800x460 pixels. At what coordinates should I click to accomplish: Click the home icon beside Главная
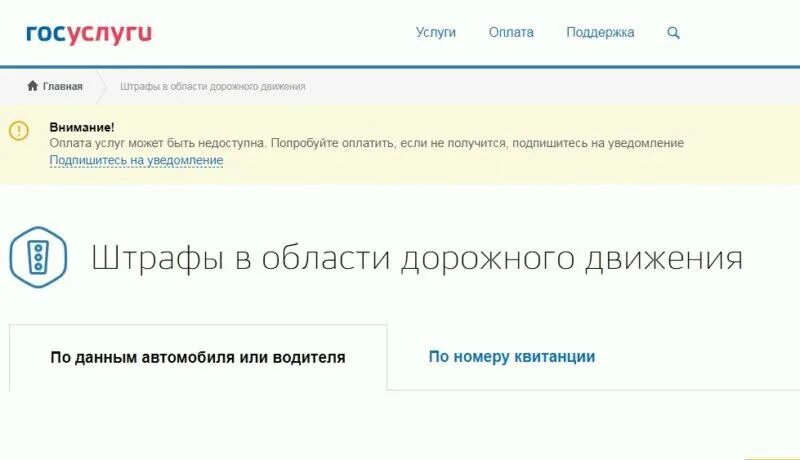[33, 86]
